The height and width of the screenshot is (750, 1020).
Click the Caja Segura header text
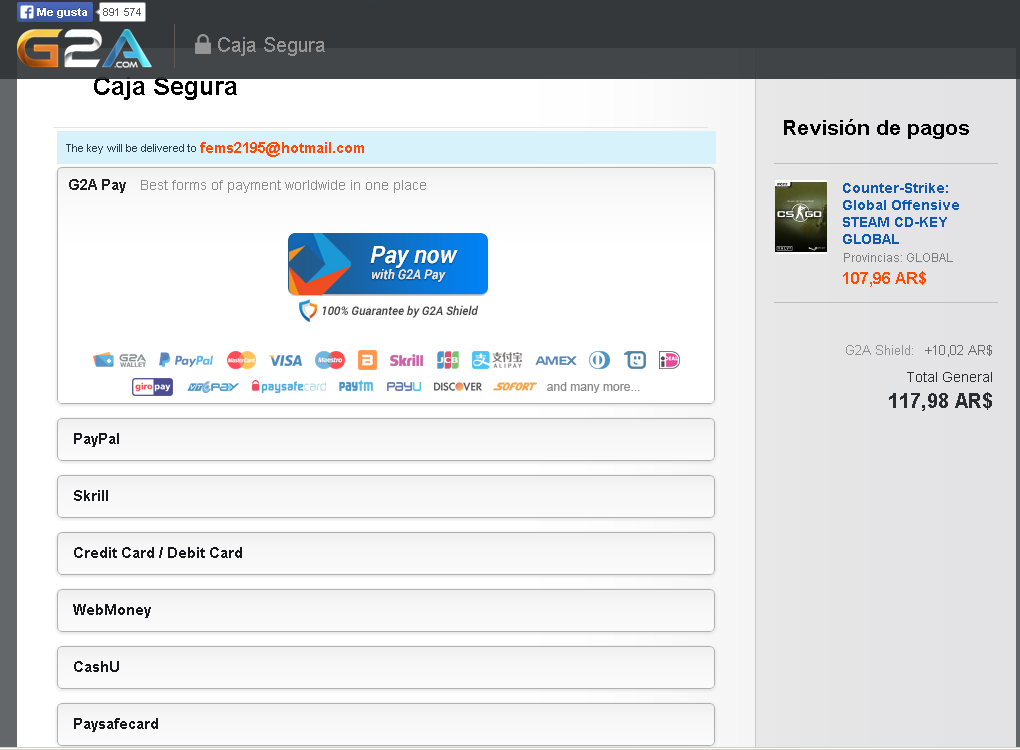[x=271, y=45]
